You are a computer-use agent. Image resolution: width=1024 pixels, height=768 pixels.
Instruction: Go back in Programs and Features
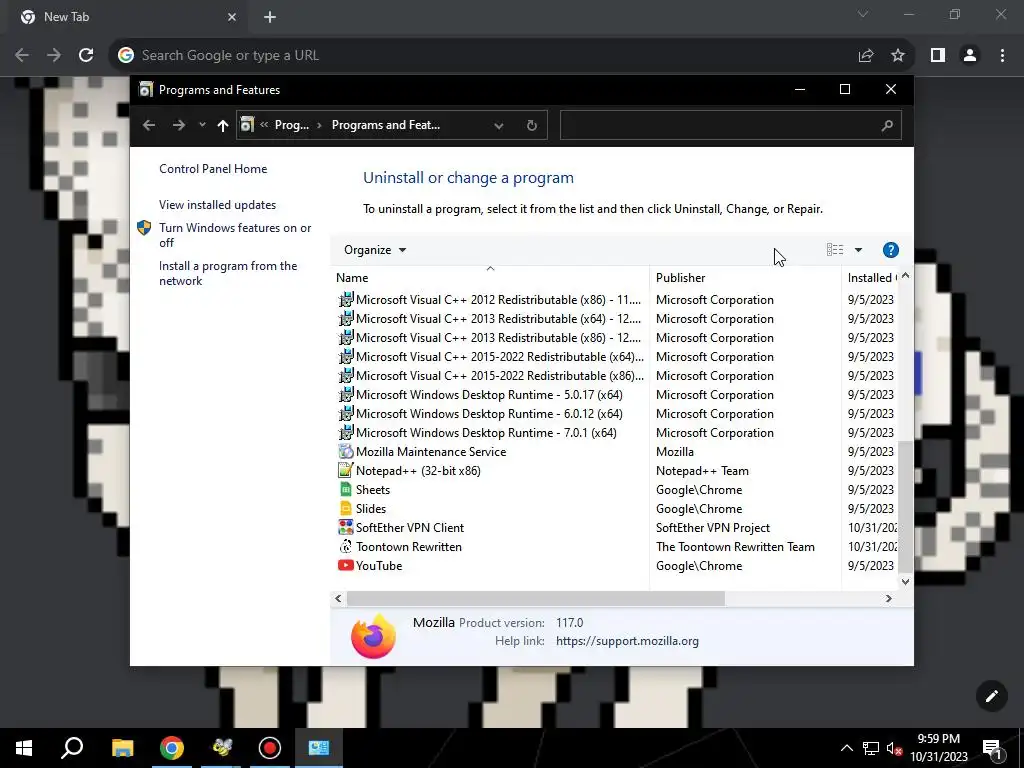click(x=149, y=125)
